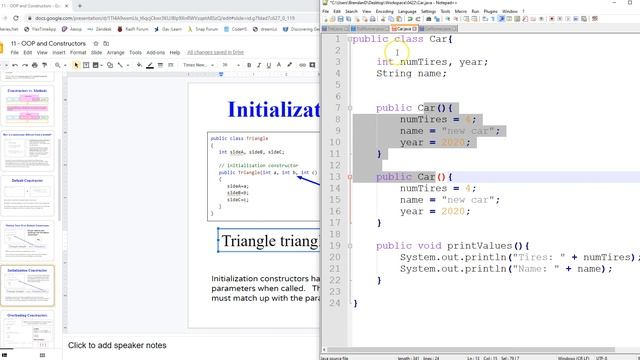Click Notepad++ Find binoculars icon
Viewport: 640px width, 360px height.
(x=429, y=19)
